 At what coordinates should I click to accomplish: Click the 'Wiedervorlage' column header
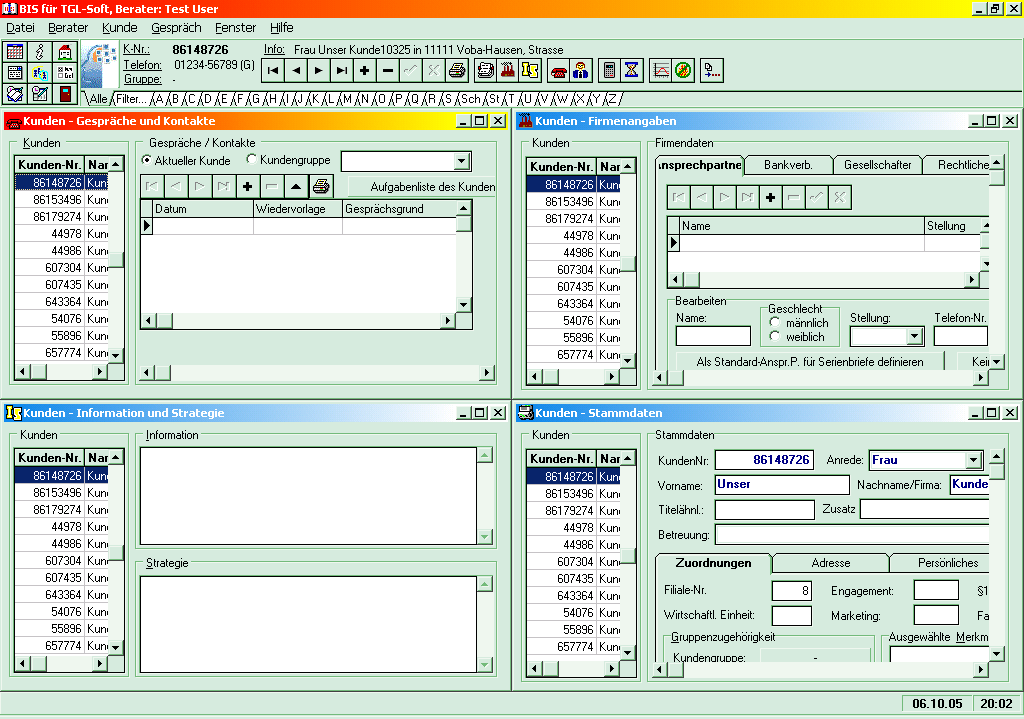(x=297, y=209)
